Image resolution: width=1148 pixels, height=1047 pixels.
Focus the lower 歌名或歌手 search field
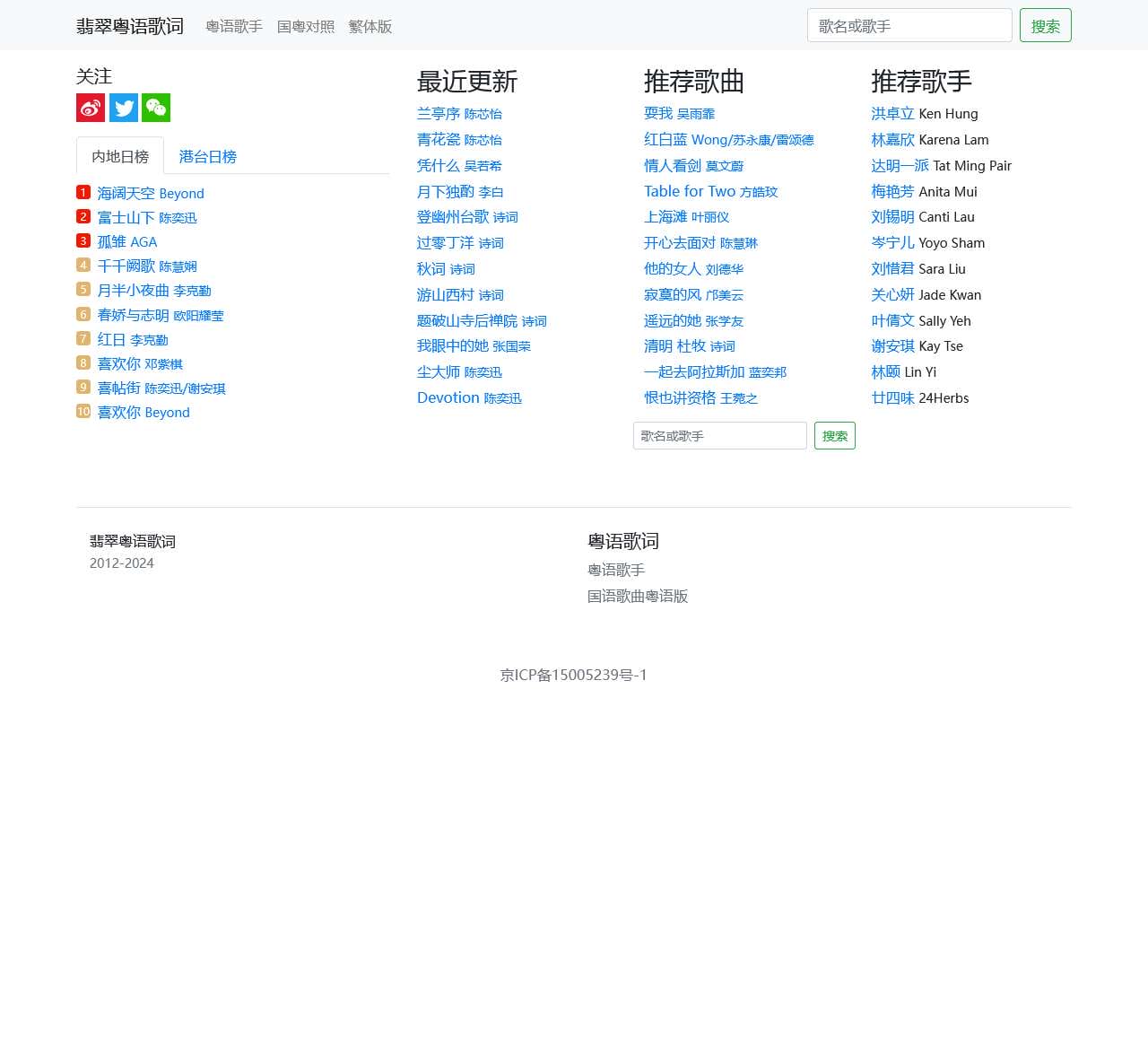coord(720,436)
